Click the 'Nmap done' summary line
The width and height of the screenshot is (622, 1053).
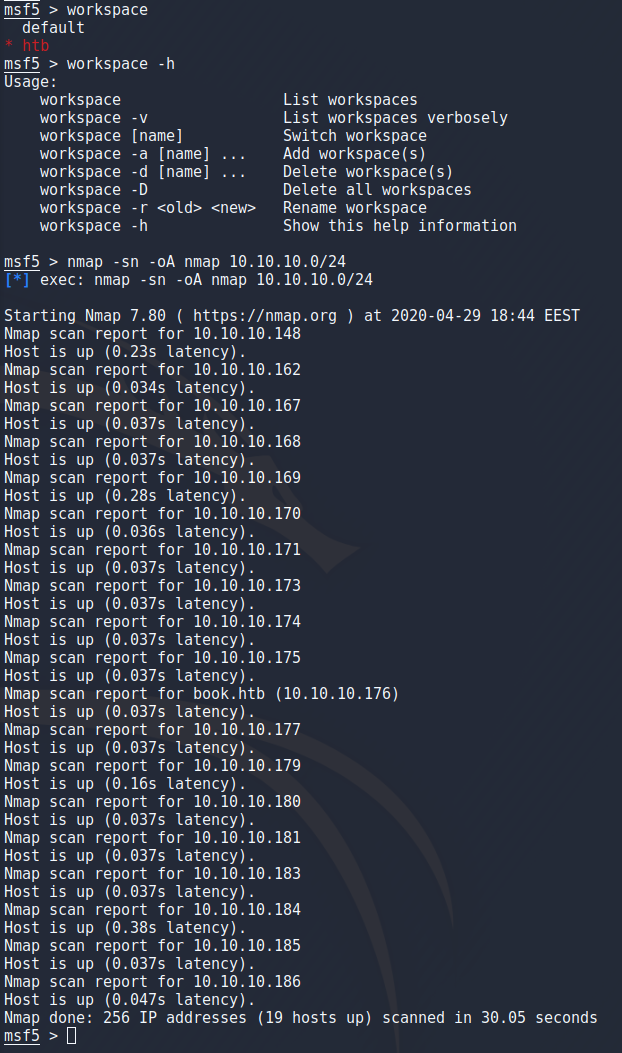(300, 1017)
